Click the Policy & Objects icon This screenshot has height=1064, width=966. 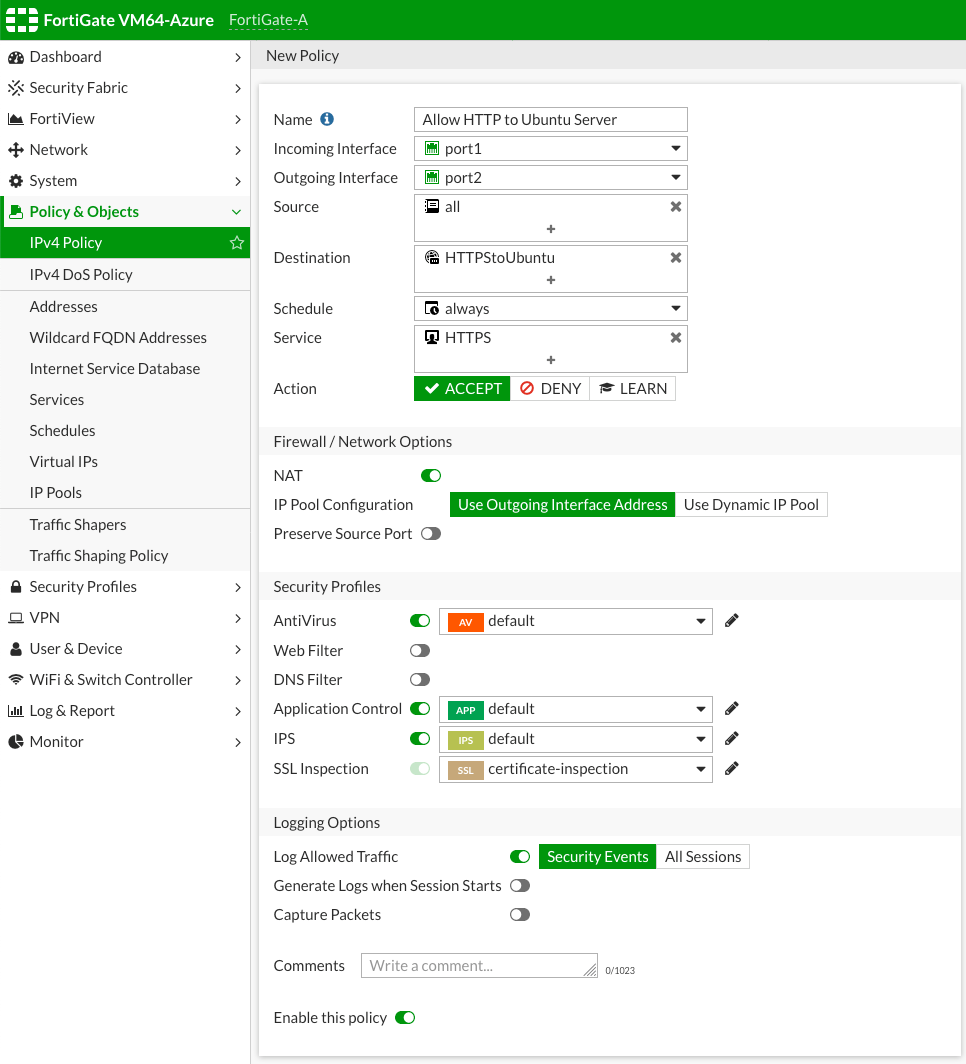point(16,212)
